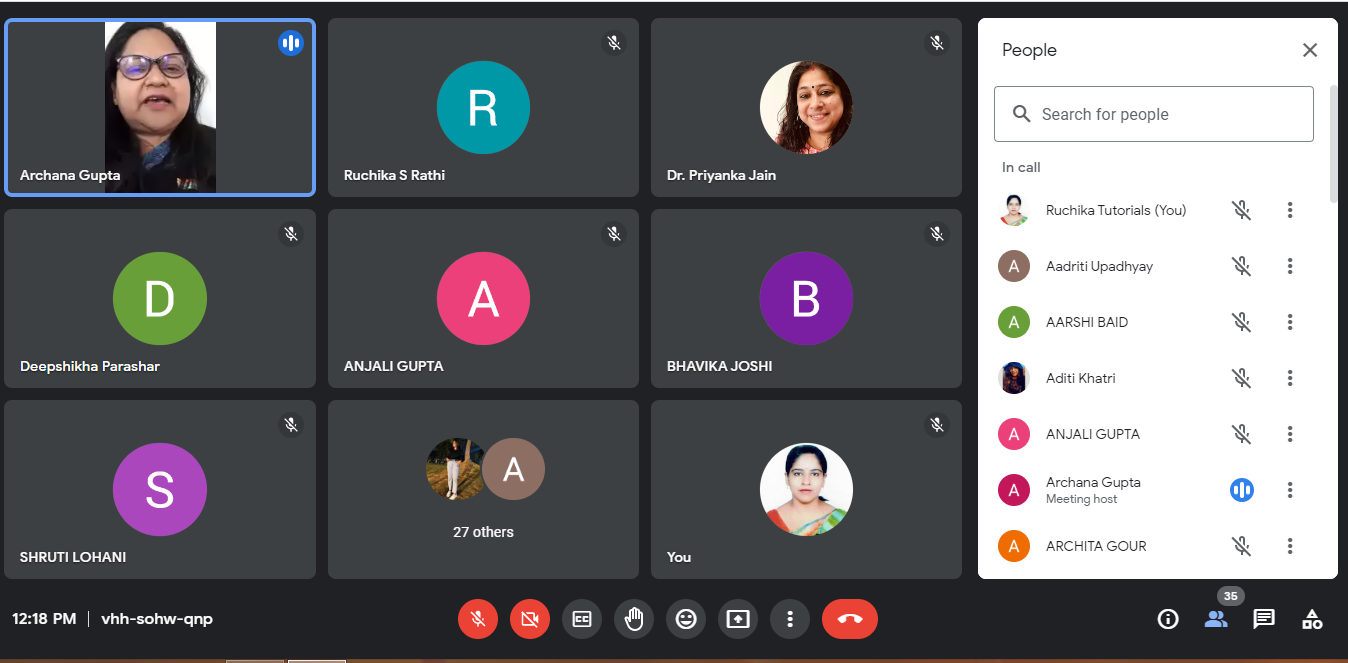
Task: Mute ANJALI GUPTA in people list
Action: (x=1241, y=434)
